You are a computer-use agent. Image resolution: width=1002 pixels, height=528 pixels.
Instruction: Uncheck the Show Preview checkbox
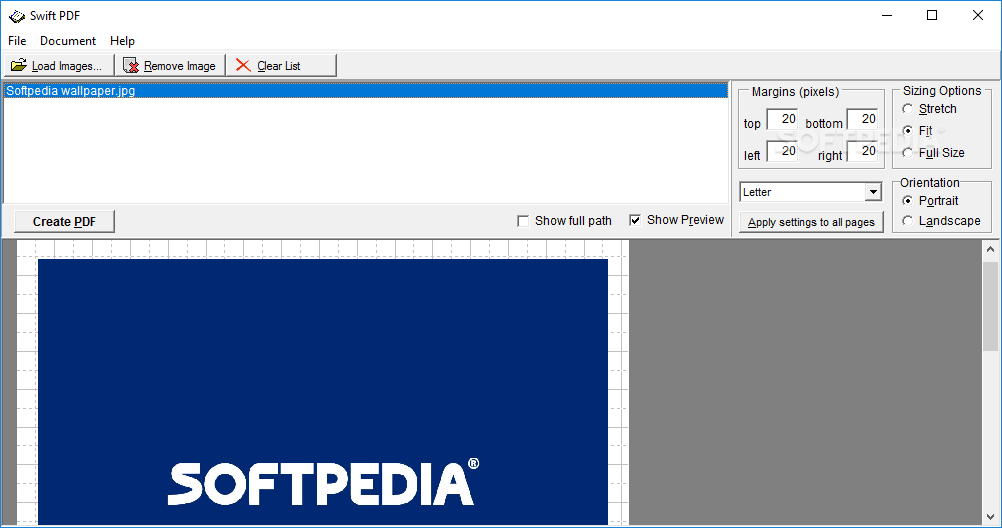(x=635, y=221)
